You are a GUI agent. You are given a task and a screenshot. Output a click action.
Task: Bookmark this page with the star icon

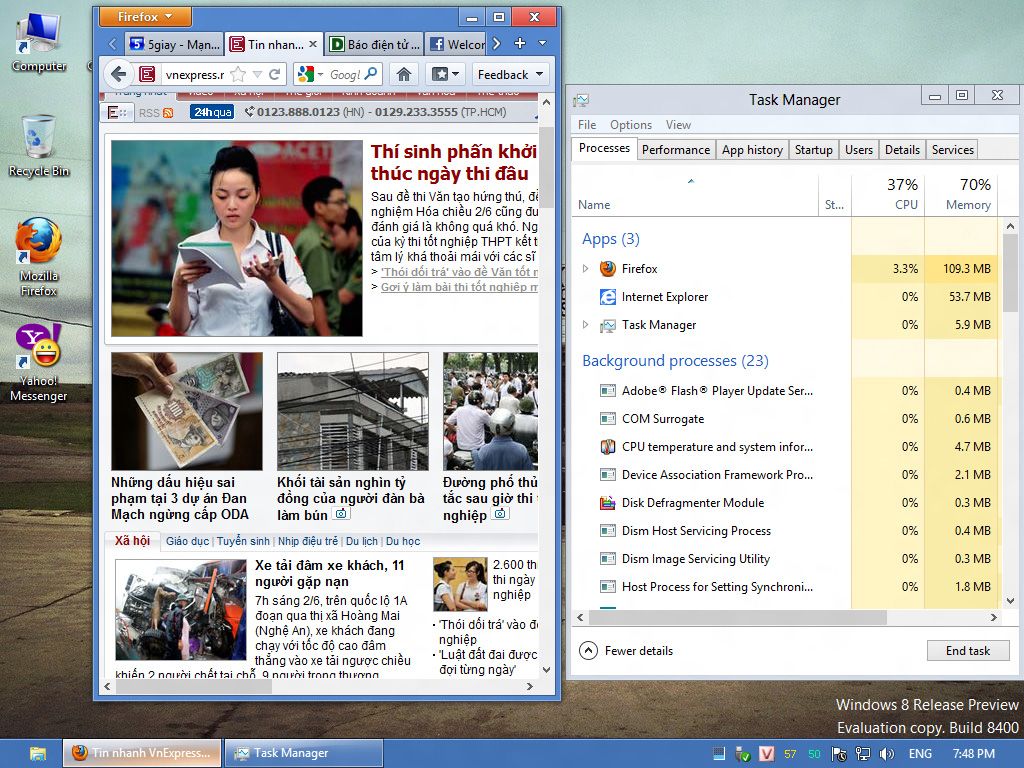tap(238, 74)
